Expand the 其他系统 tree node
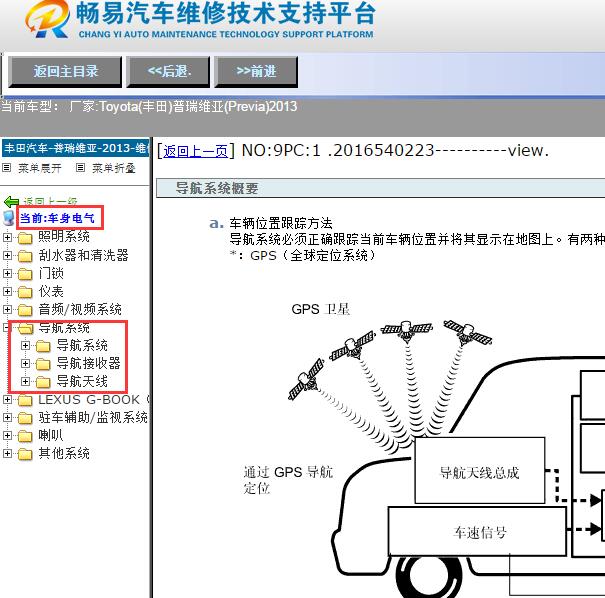This screenshot has height=598, width=605. (x=7, y=454)
